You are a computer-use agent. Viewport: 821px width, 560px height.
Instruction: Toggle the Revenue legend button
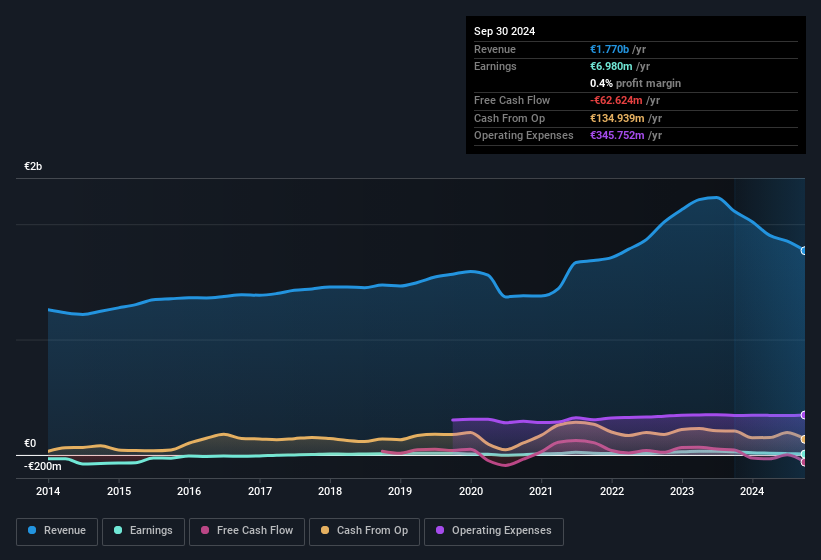pos(57,531)
